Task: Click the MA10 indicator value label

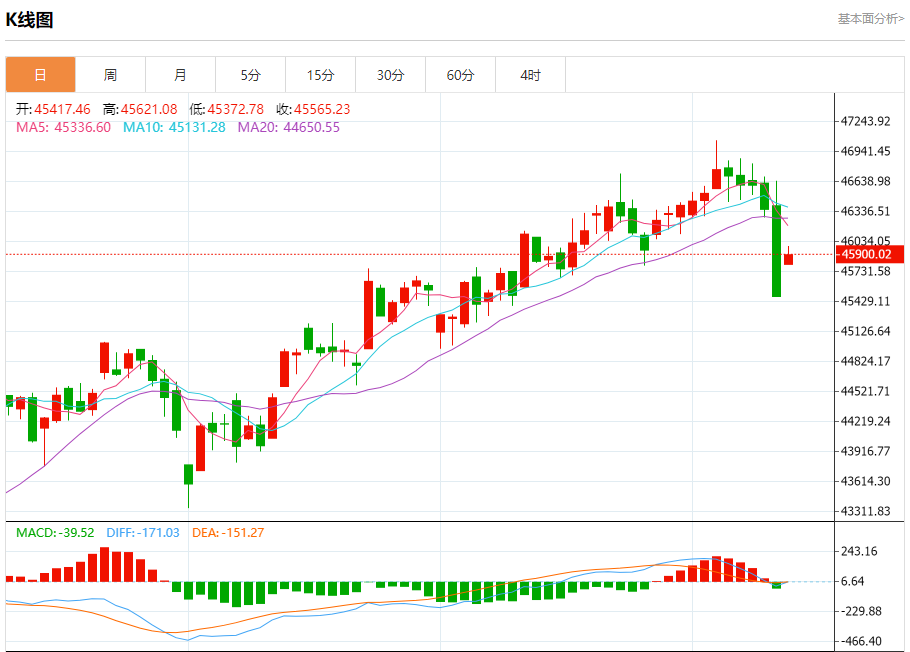Action: click(174, 127)
